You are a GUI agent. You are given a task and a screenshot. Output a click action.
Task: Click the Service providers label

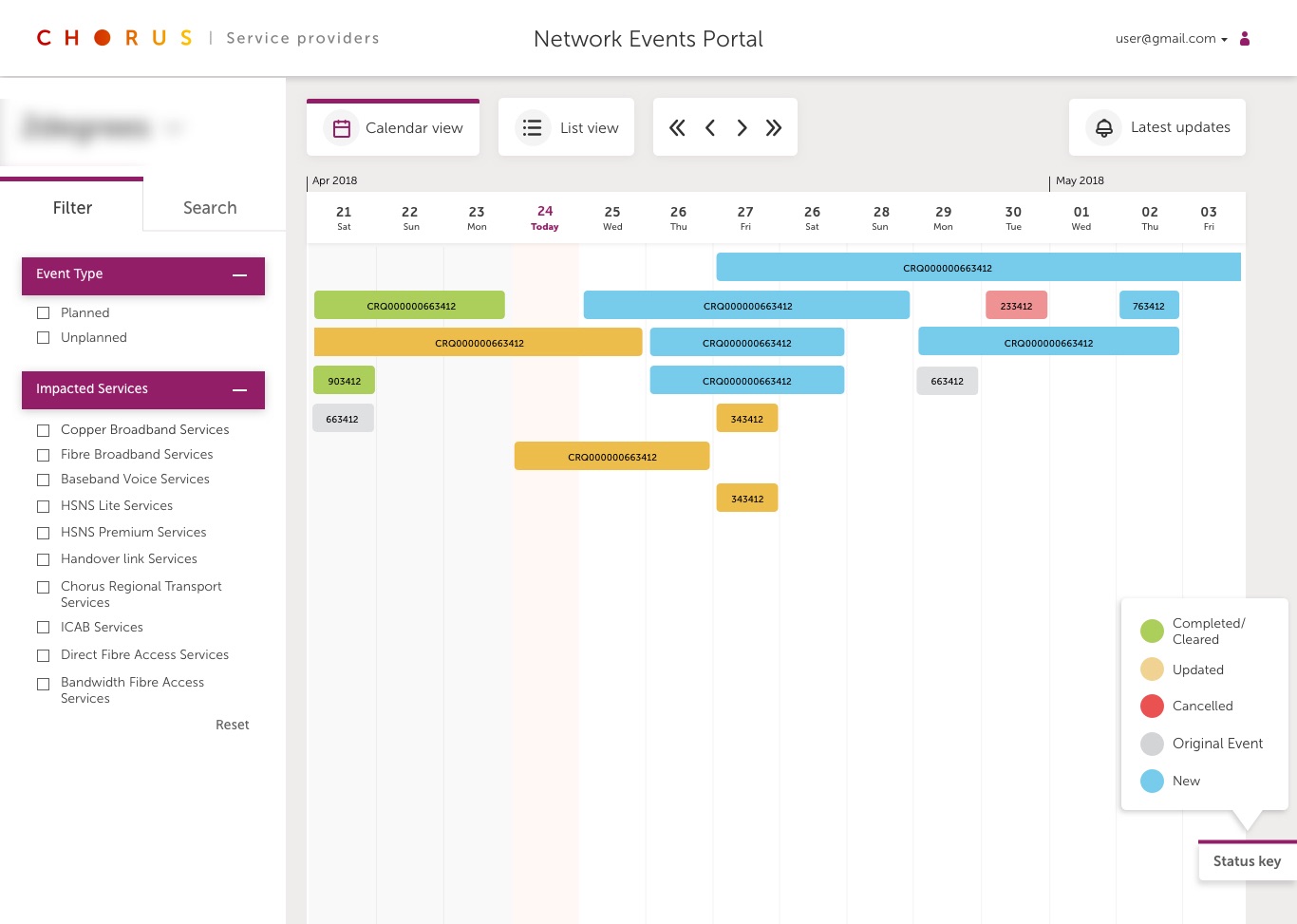click(x=303, y=38)
